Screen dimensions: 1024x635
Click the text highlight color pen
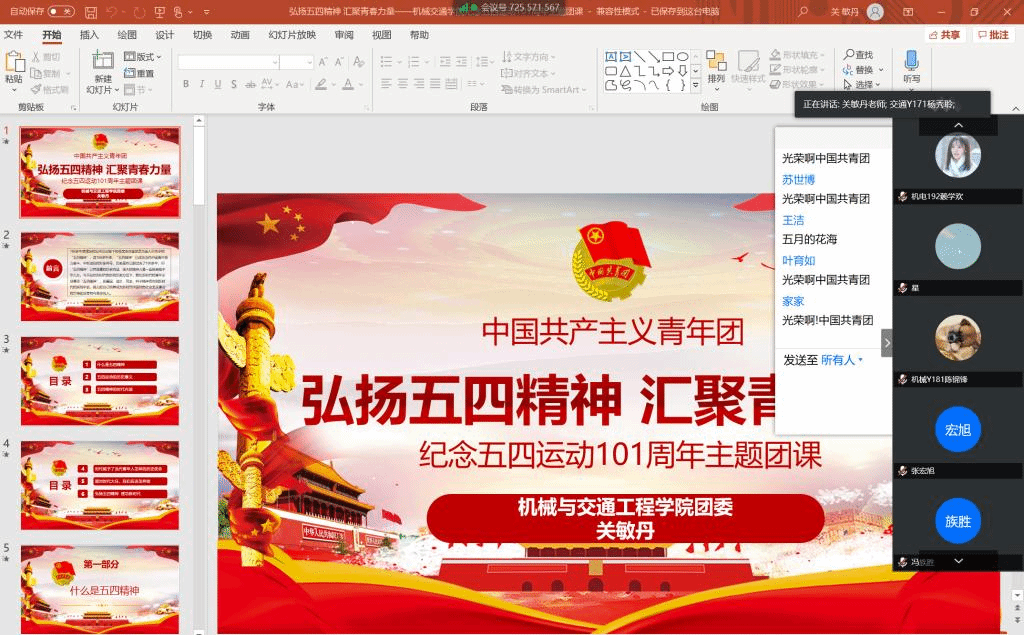click(x=321, y=84)
